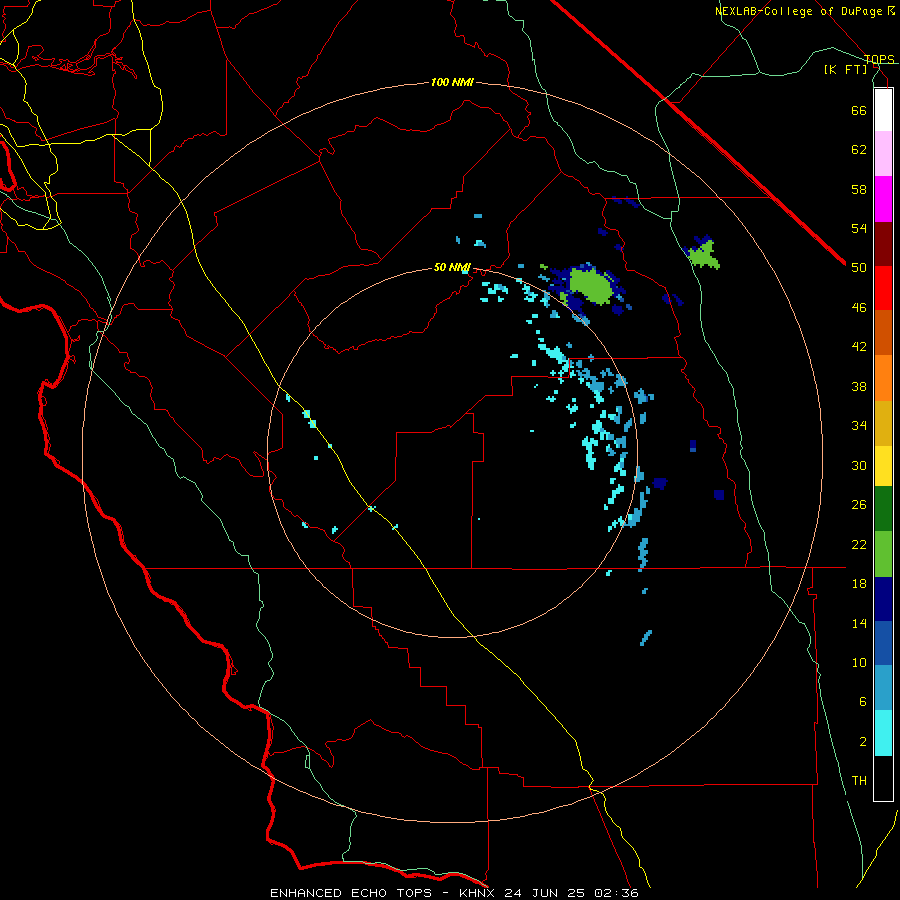
Task: Click the "62" legend value
Action: click(859, 150)
